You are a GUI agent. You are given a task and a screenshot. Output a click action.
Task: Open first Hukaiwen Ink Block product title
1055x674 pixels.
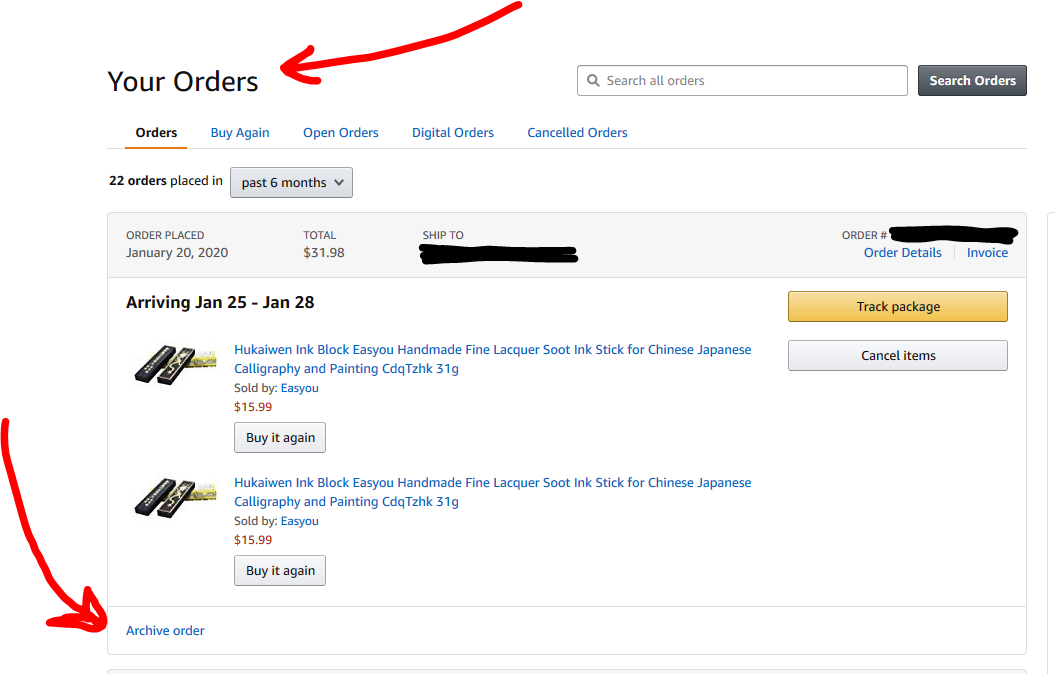click(492, 350)
